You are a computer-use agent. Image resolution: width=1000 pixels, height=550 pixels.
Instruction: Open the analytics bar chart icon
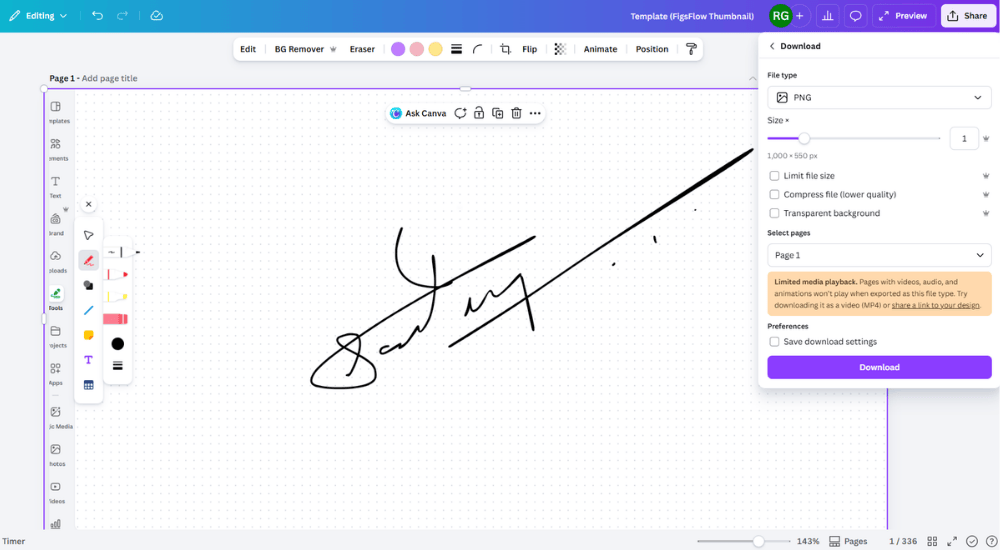click(x=827, y=16)
